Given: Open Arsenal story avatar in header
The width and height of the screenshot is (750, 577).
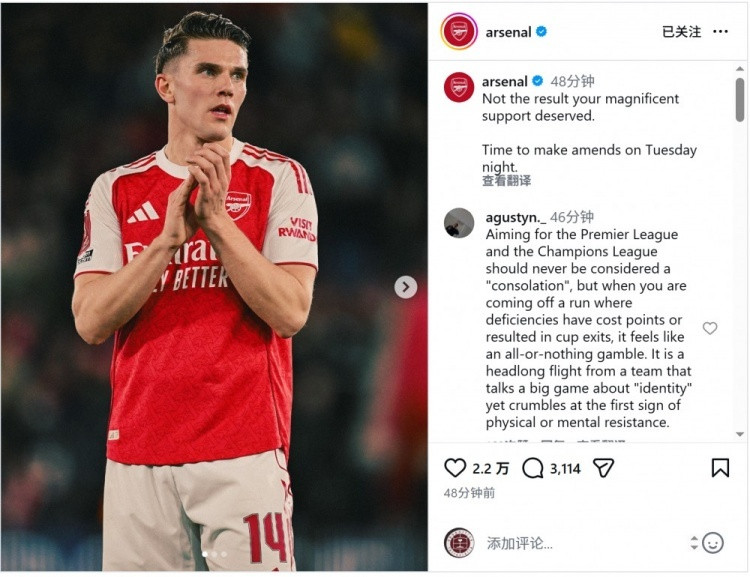Looking at the screenshot, I should [459, 32].
